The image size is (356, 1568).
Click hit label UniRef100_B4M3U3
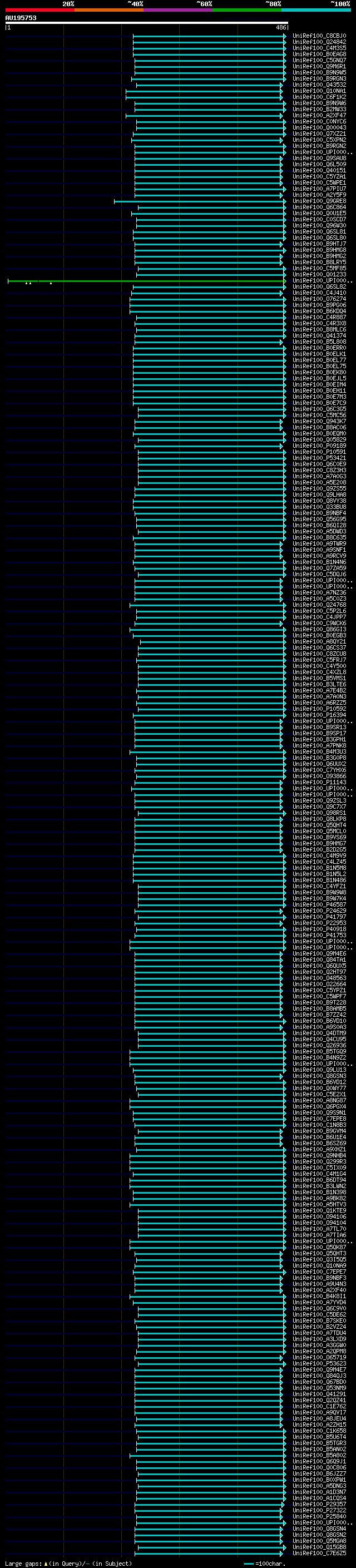click(319, 752)
